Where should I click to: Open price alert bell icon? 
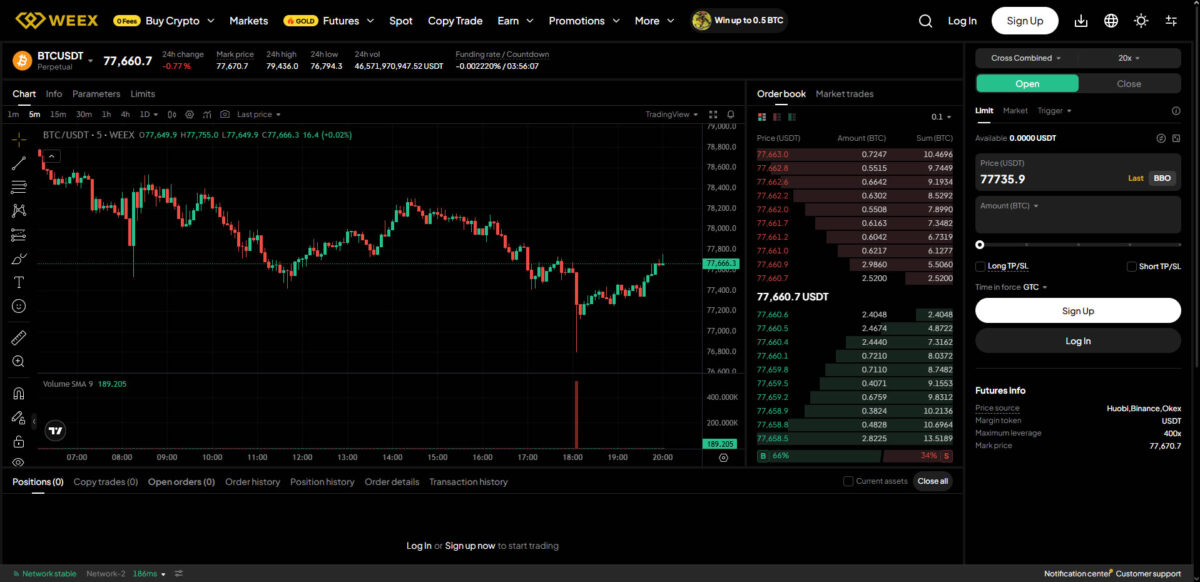pos(732,114)
